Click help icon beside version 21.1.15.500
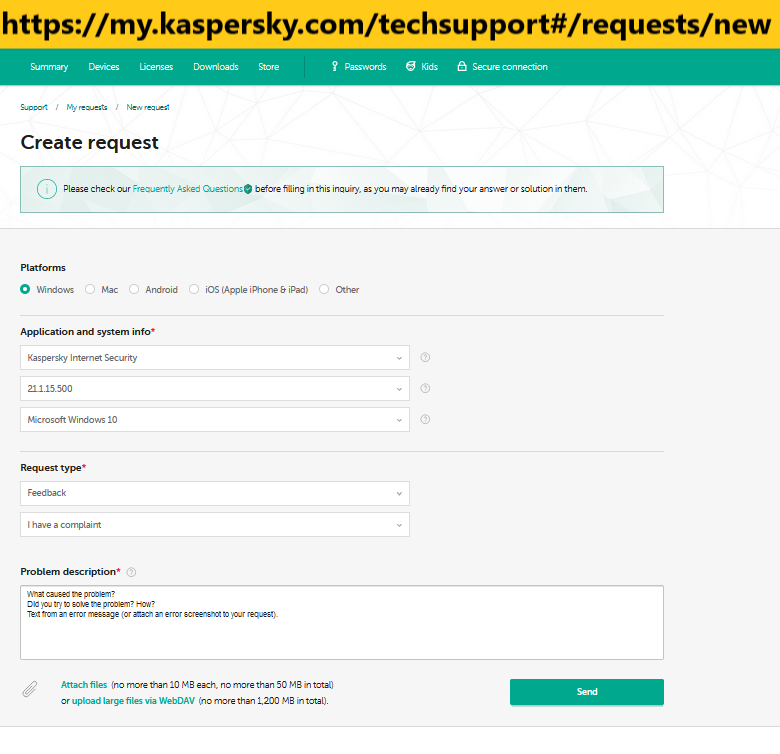The height and width of the screenshot is (754, 780). click(425, 388)
